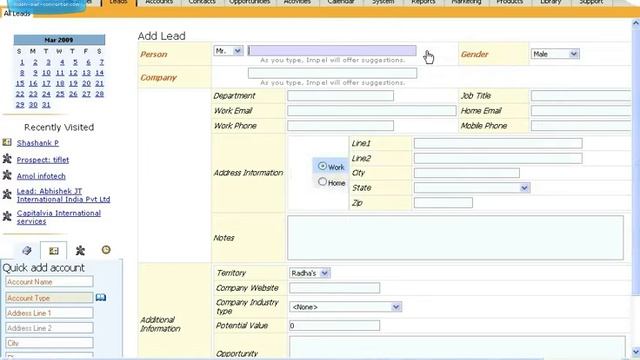Click the Work Email input field
640x360 pixels.
click(372, 111)
